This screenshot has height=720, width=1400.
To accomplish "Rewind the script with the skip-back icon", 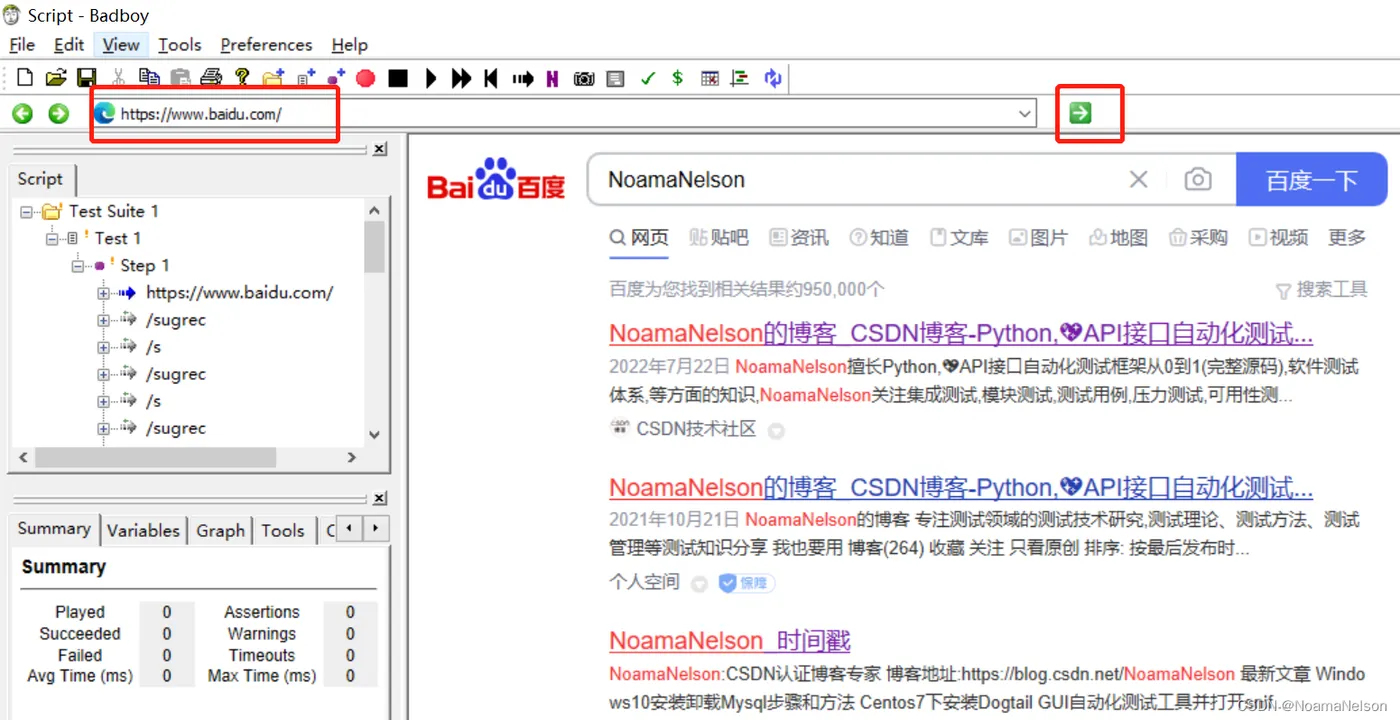I will (491, 78).
